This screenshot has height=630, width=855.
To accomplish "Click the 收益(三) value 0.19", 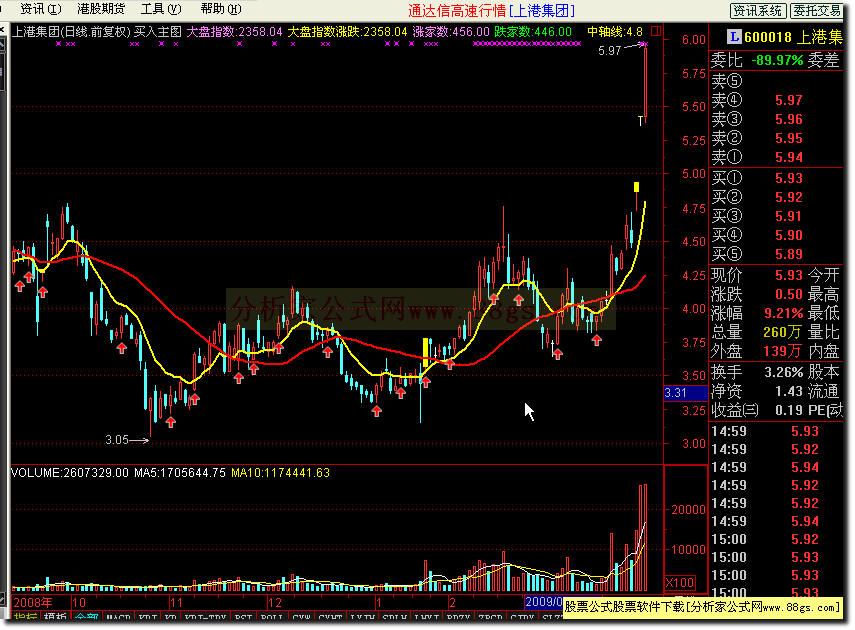I will (788, 410).
